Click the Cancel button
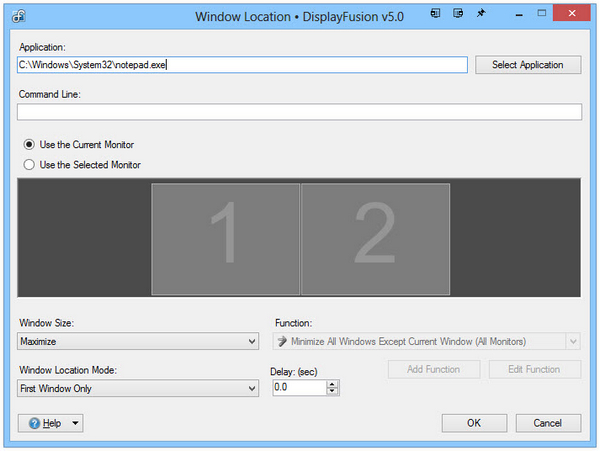The height and width of the screenshot is (451, 600). [x=548, y=423]
